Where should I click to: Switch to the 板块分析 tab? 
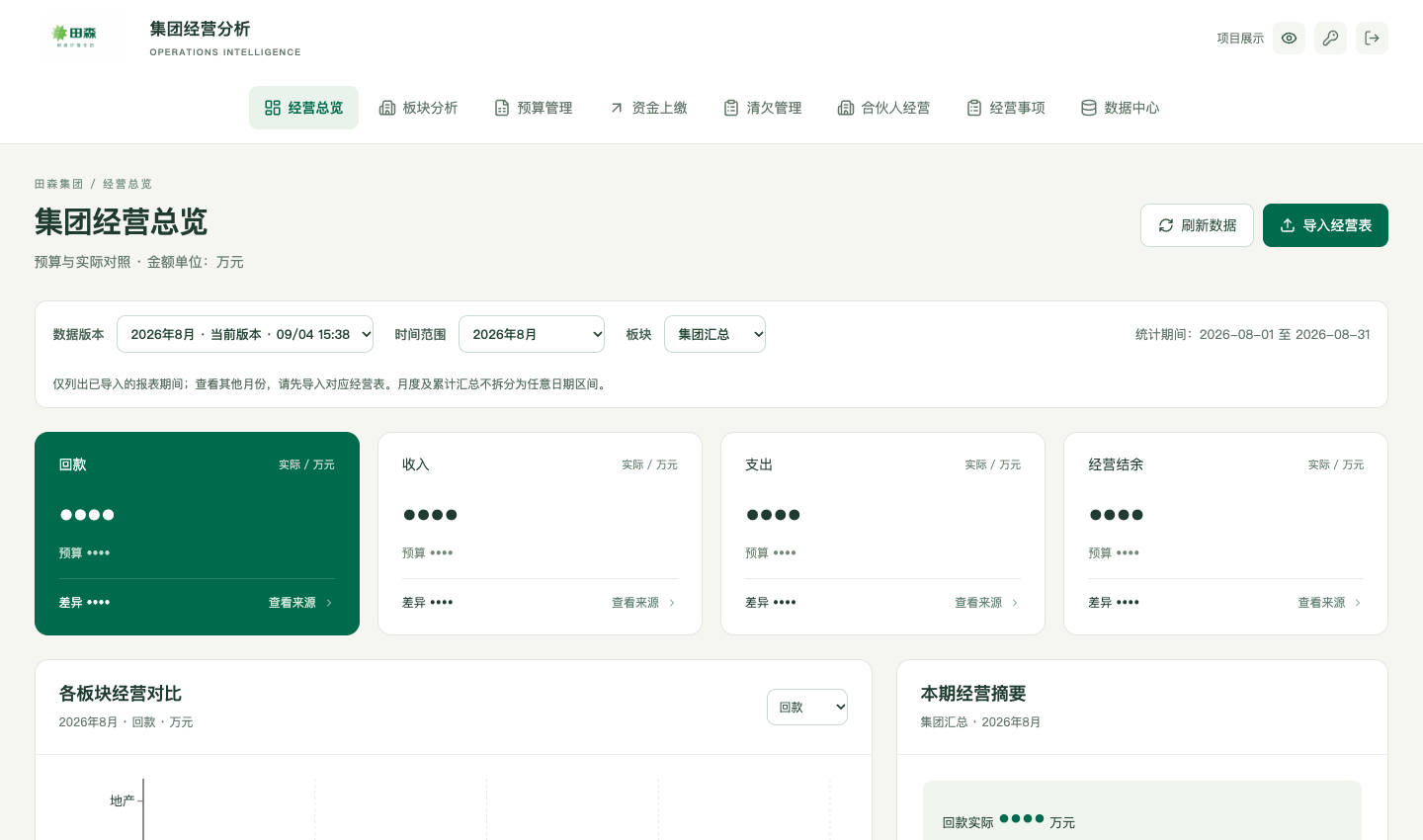click(418, 108)
